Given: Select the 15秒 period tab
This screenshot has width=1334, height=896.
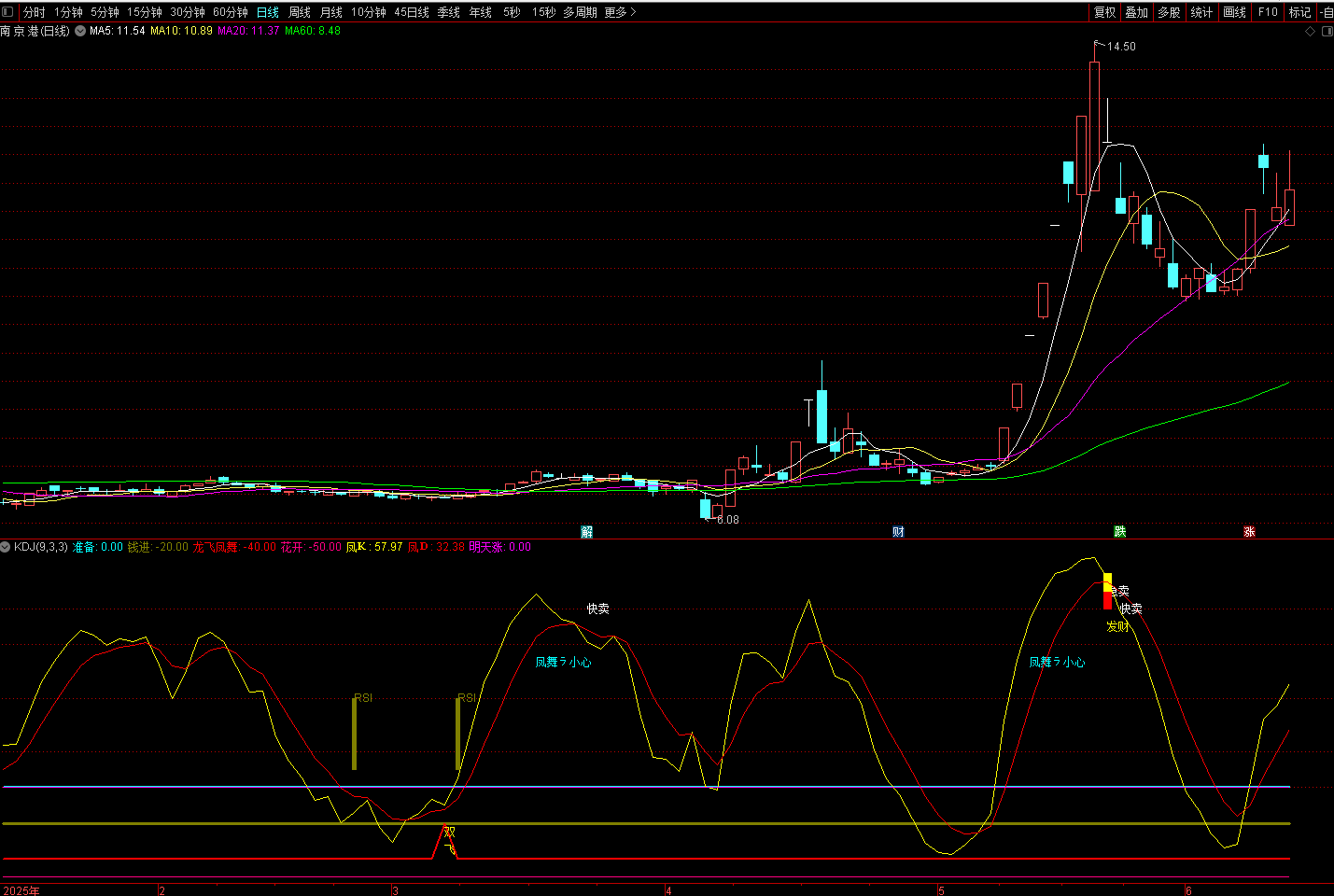Looking at the screenshot, I should click(x=544, y=12).
